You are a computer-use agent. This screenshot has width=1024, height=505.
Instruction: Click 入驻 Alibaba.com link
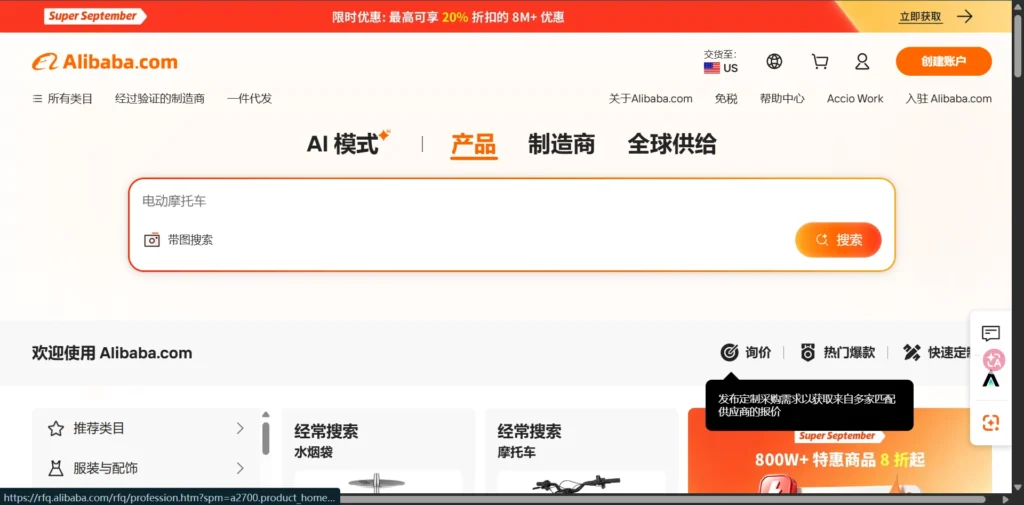point(948,99)
